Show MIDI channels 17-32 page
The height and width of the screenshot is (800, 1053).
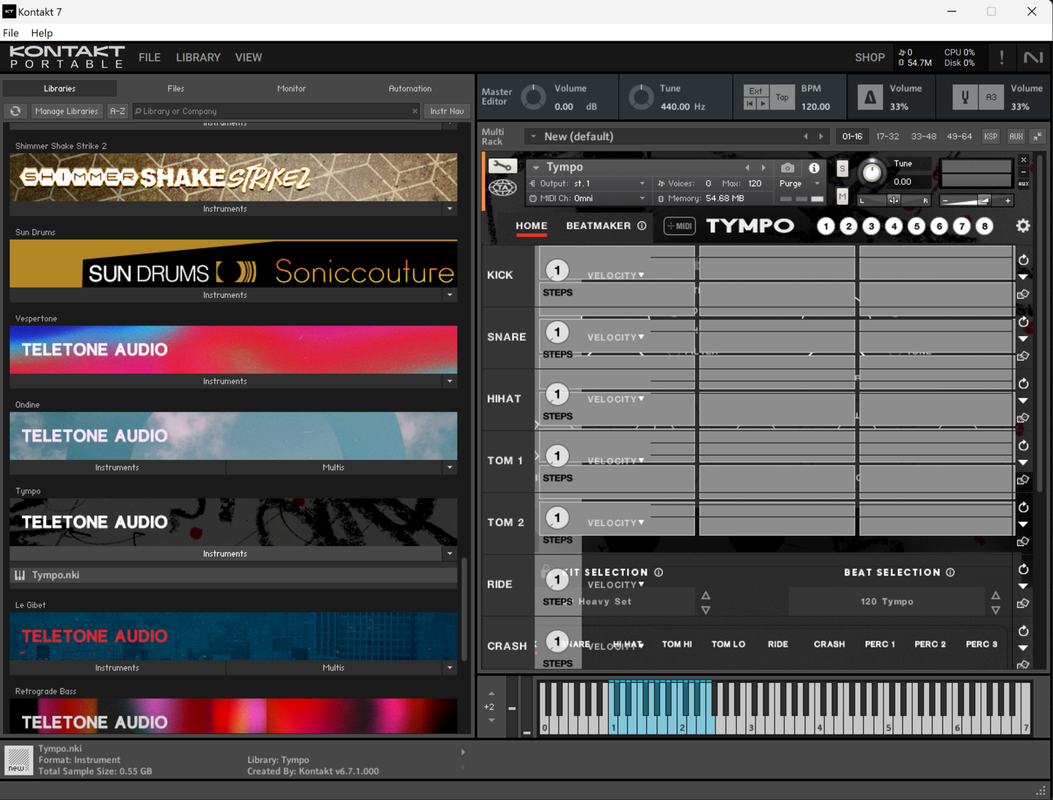pos(887,136)
